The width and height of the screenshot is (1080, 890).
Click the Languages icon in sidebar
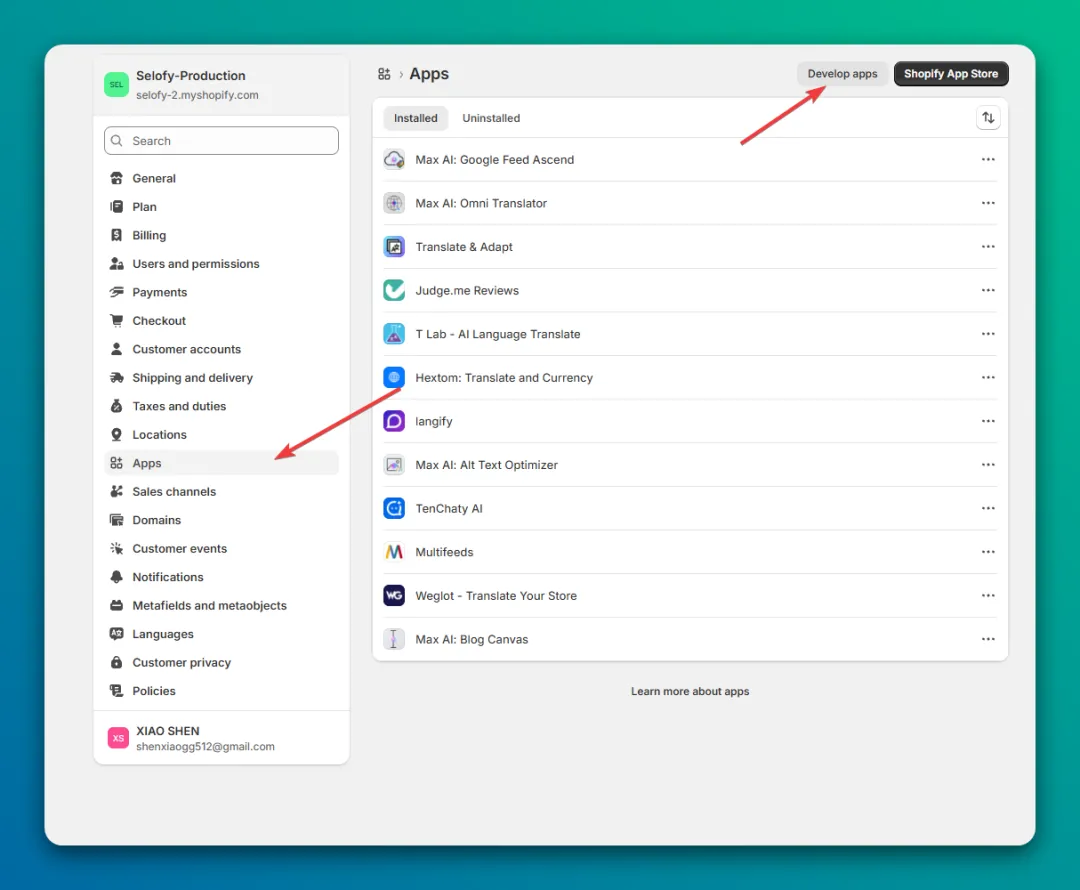pos(116,634)
